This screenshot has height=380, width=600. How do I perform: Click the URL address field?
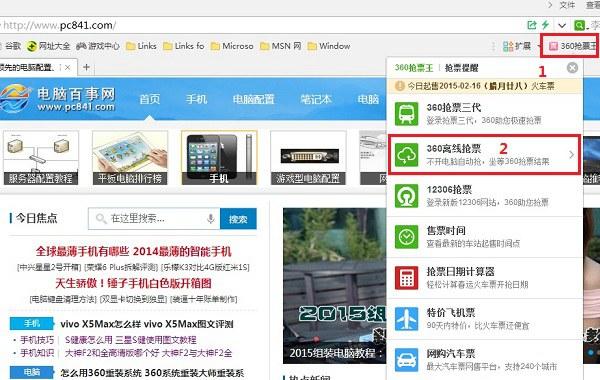[260, 25]
